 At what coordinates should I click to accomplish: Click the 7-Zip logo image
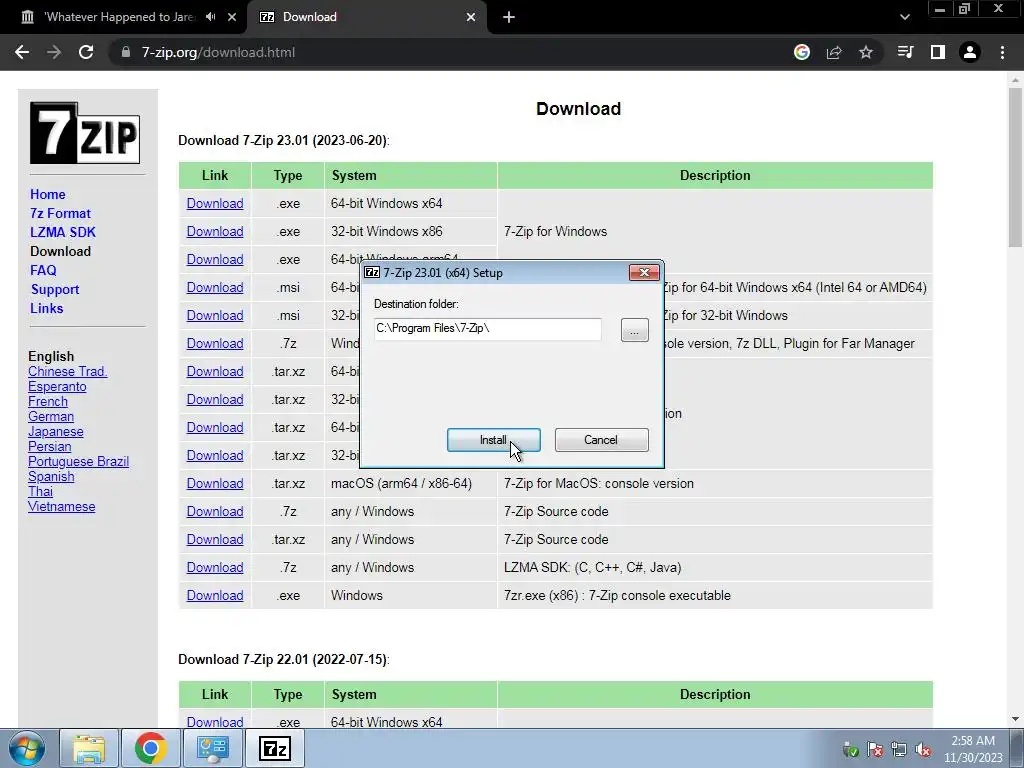[x=85, y=133]
